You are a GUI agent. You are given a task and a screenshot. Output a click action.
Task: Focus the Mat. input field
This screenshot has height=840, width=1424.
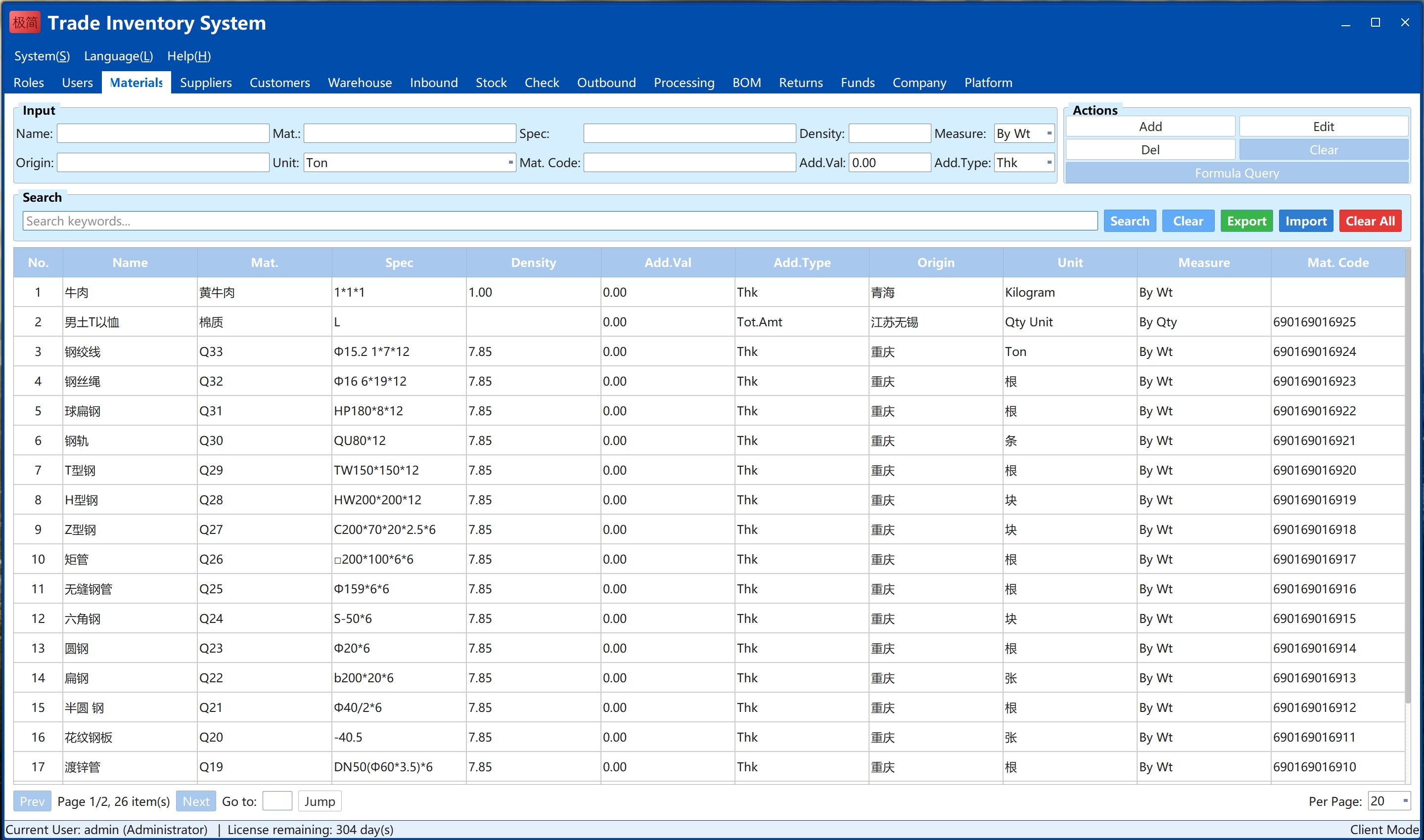pyautogui.click(x=410, y=133)
